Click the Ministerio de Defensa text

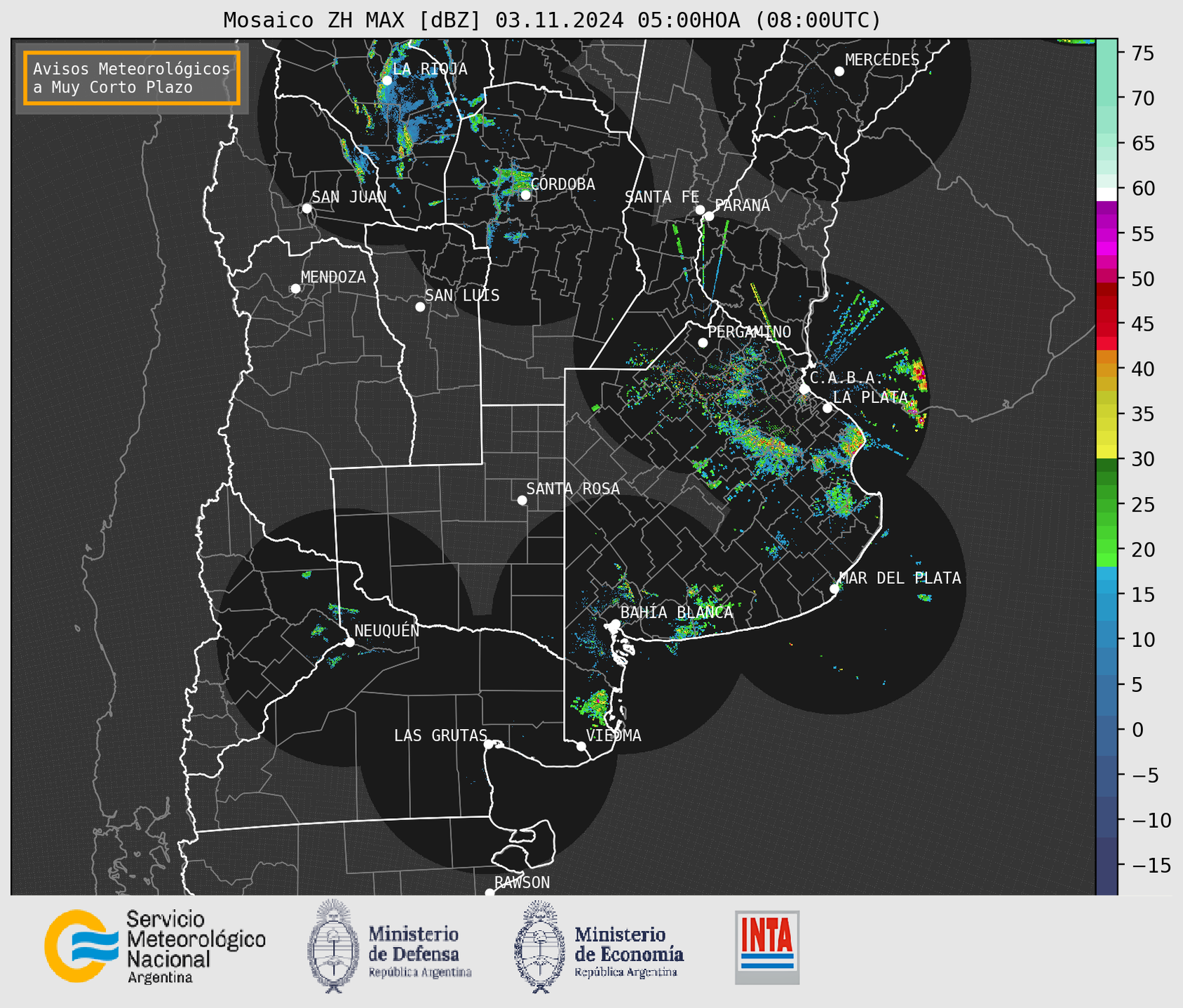[x=420, y=952]
